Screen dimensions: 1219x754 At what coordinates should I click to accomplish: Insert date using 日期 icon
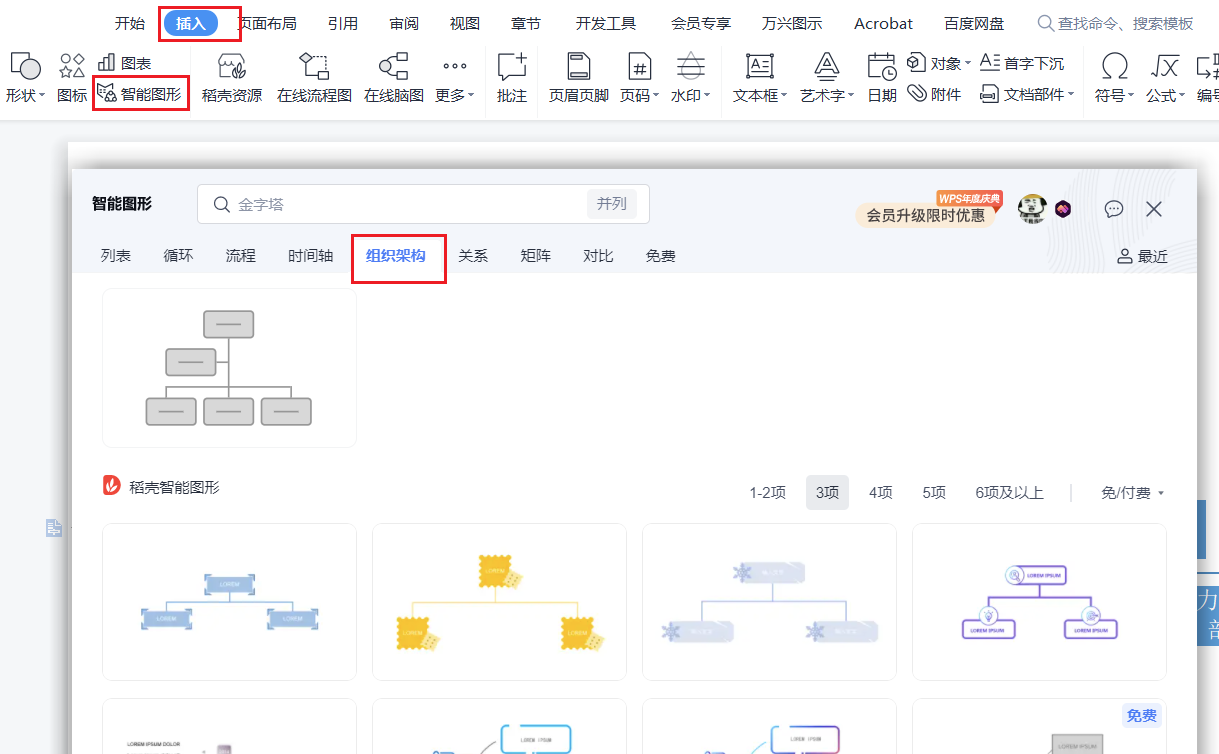(881, 78)
